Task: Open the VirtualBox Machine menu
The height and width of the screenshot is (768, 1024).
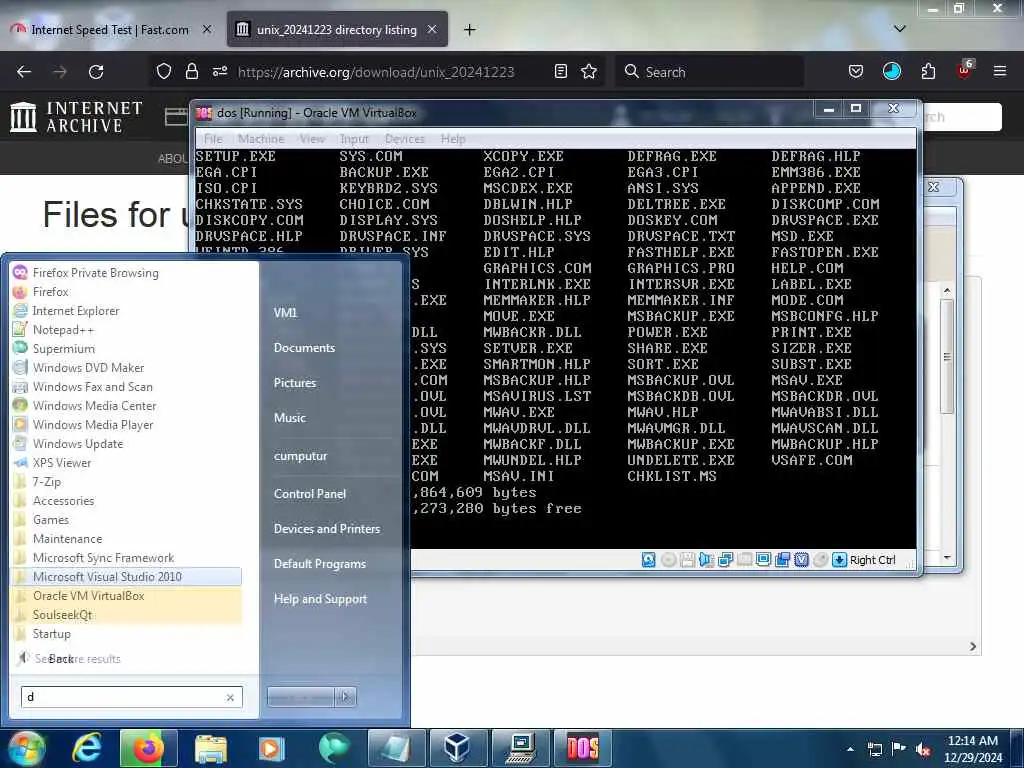Action: (261, 138)
